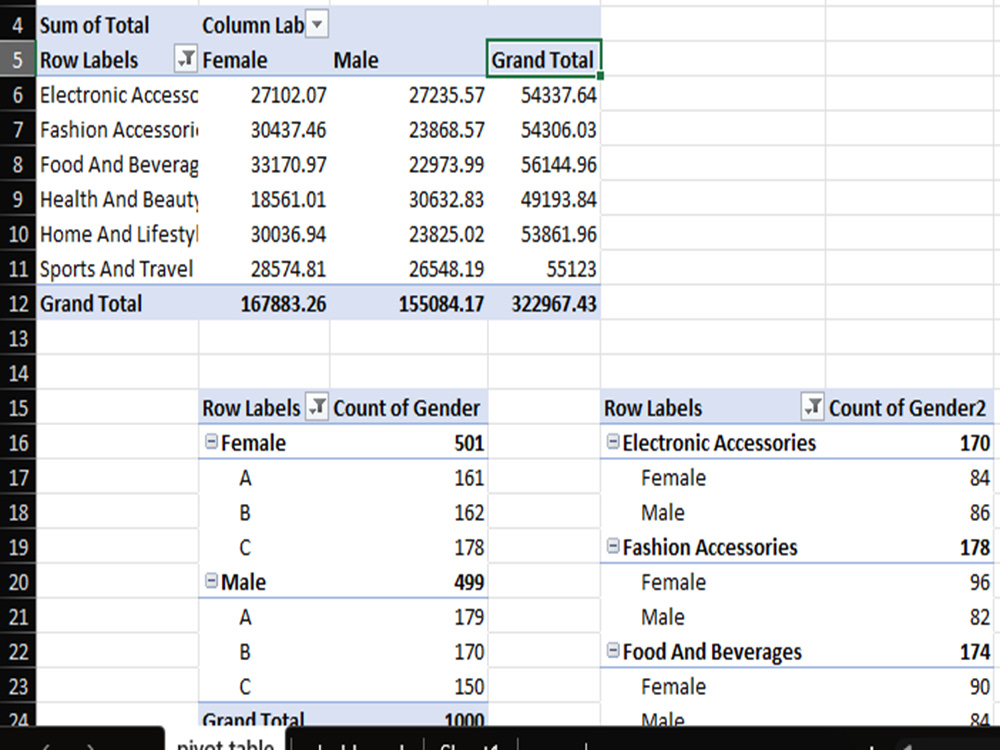Viewport: 1000px width, 750px height.
Task: Select Electronic Accessories row label in row 6
Action: [118, 95]
